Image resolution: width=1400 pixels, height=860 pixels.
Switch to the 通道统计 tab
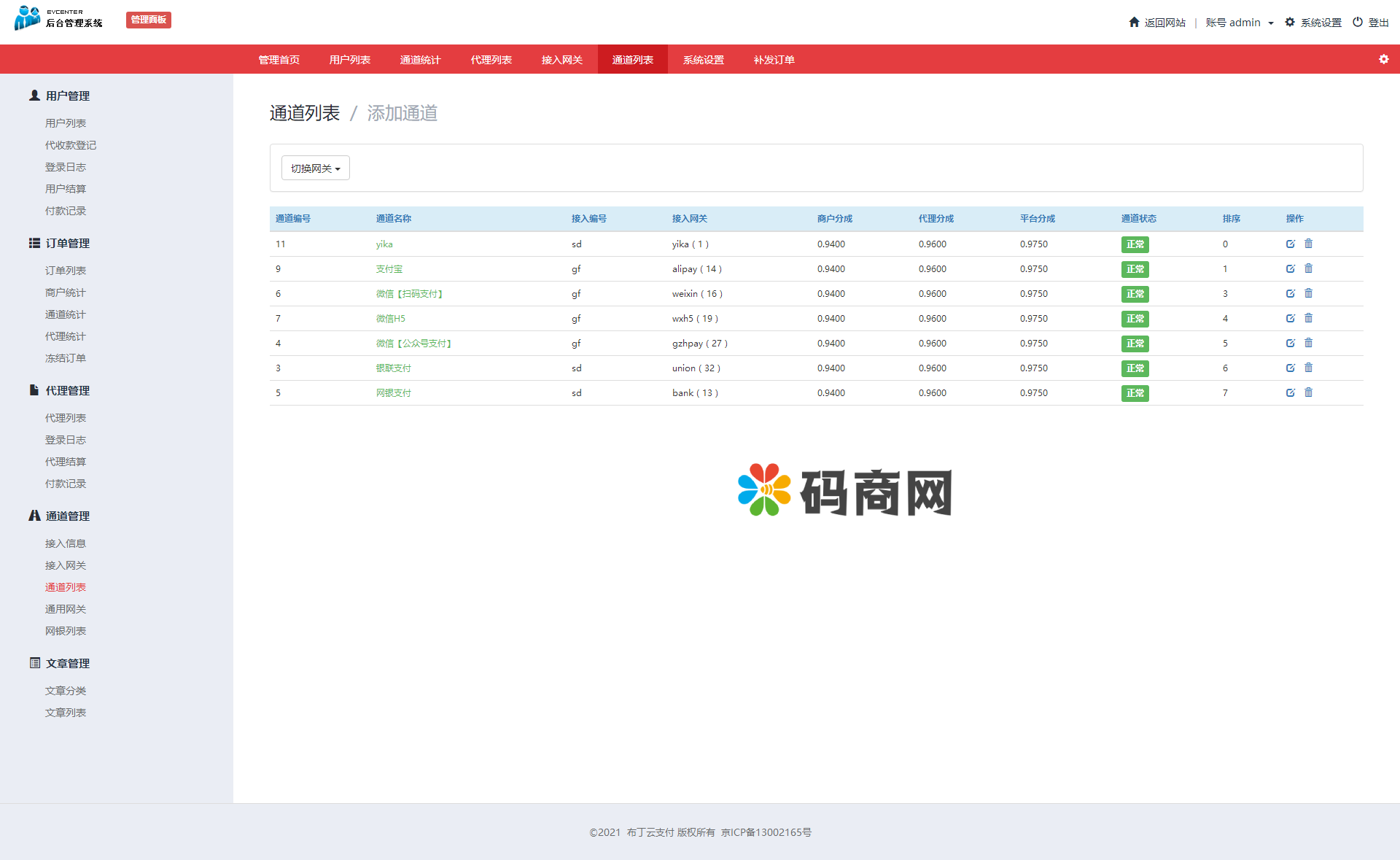419,59
